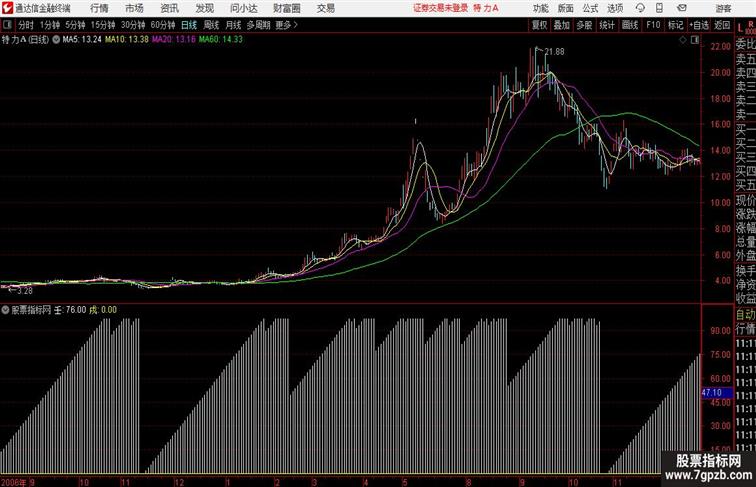Open the mobile phone icon in title bar
Screen dimensions: 756x487
click(x=660, y=8)
